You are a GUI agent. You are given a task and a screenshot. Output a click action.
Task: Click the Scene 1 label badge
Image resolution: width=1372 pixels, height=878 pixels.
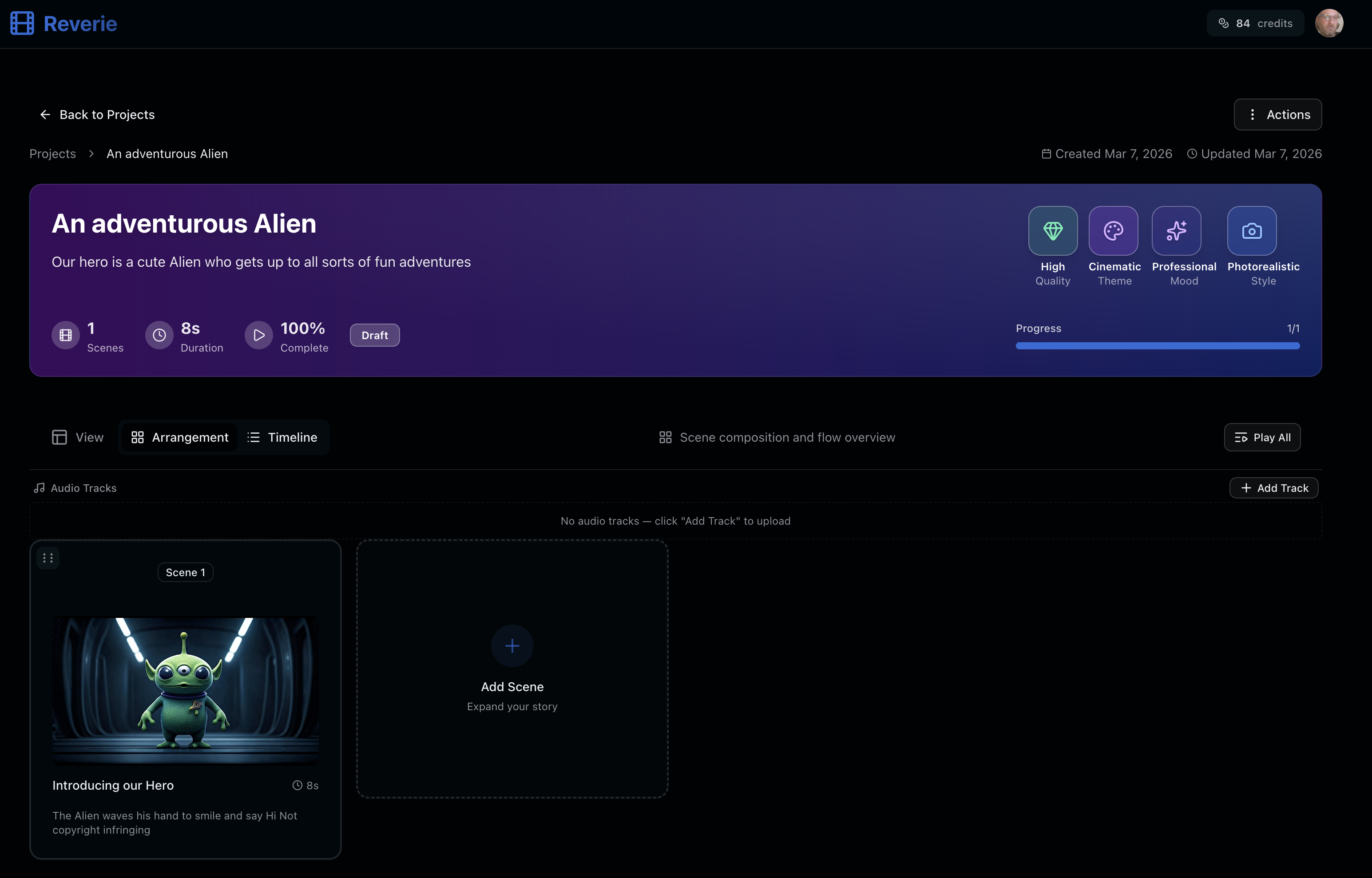click(x=185, y=573)
